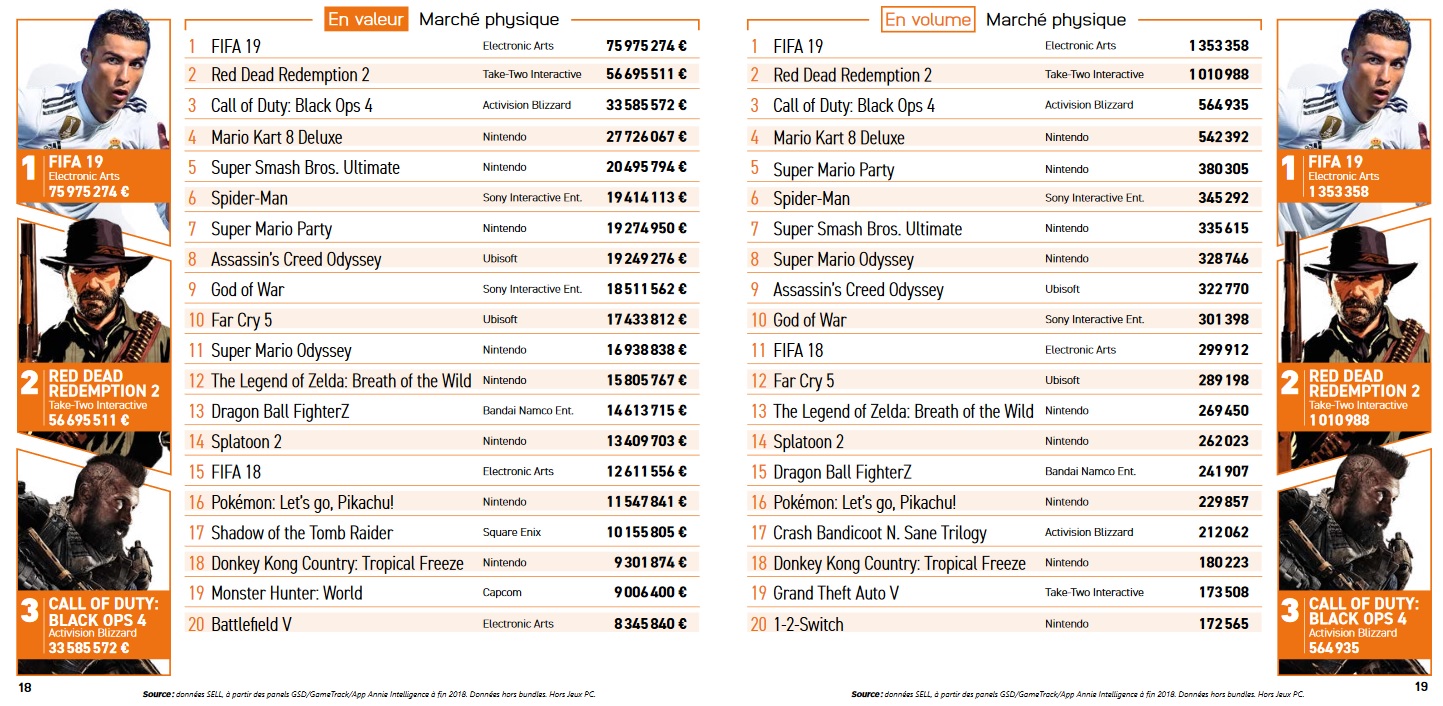Click the Assassin's Creed volume '322 770'
This screenshot has height=706, width=1443.
click(x=1223, y=289)
